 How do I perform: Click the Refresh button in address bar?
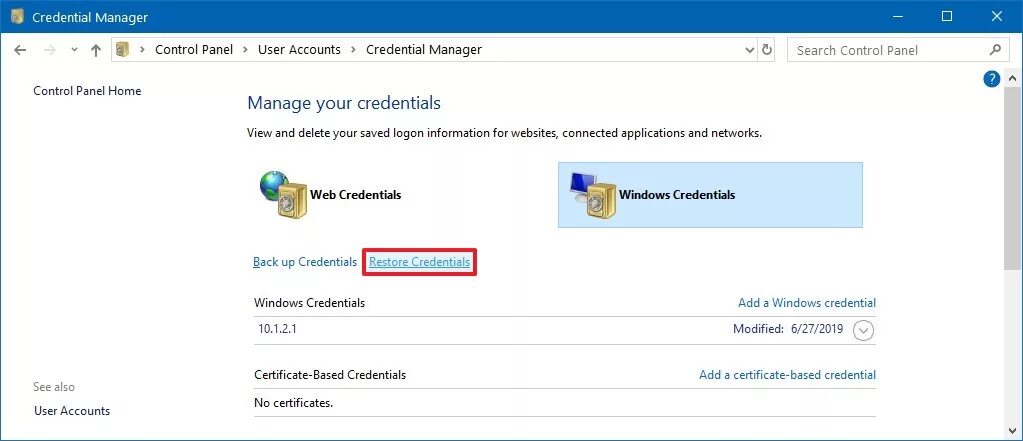[x=767, y=50]
